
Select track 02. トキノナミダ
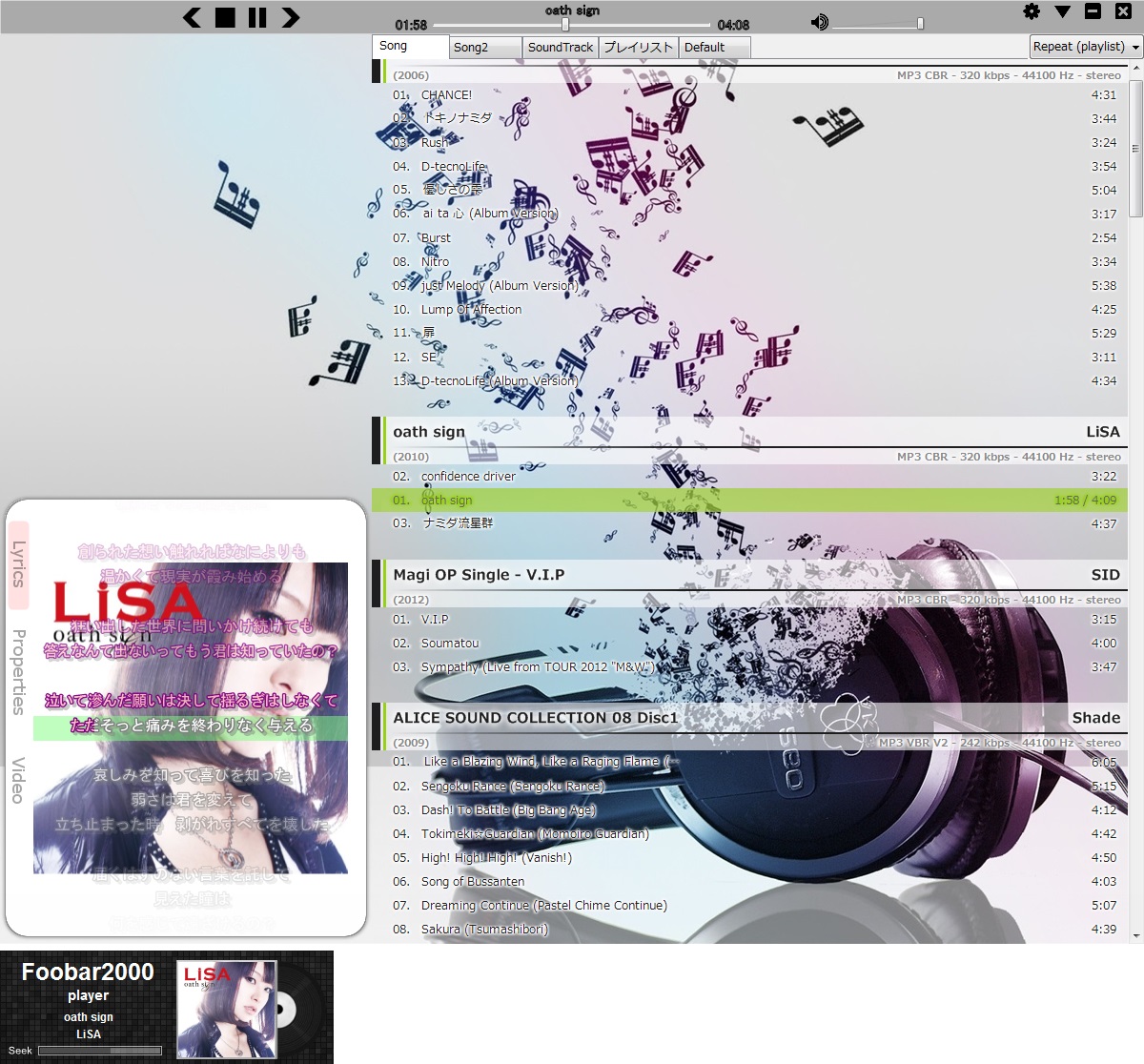coord(749,118)
